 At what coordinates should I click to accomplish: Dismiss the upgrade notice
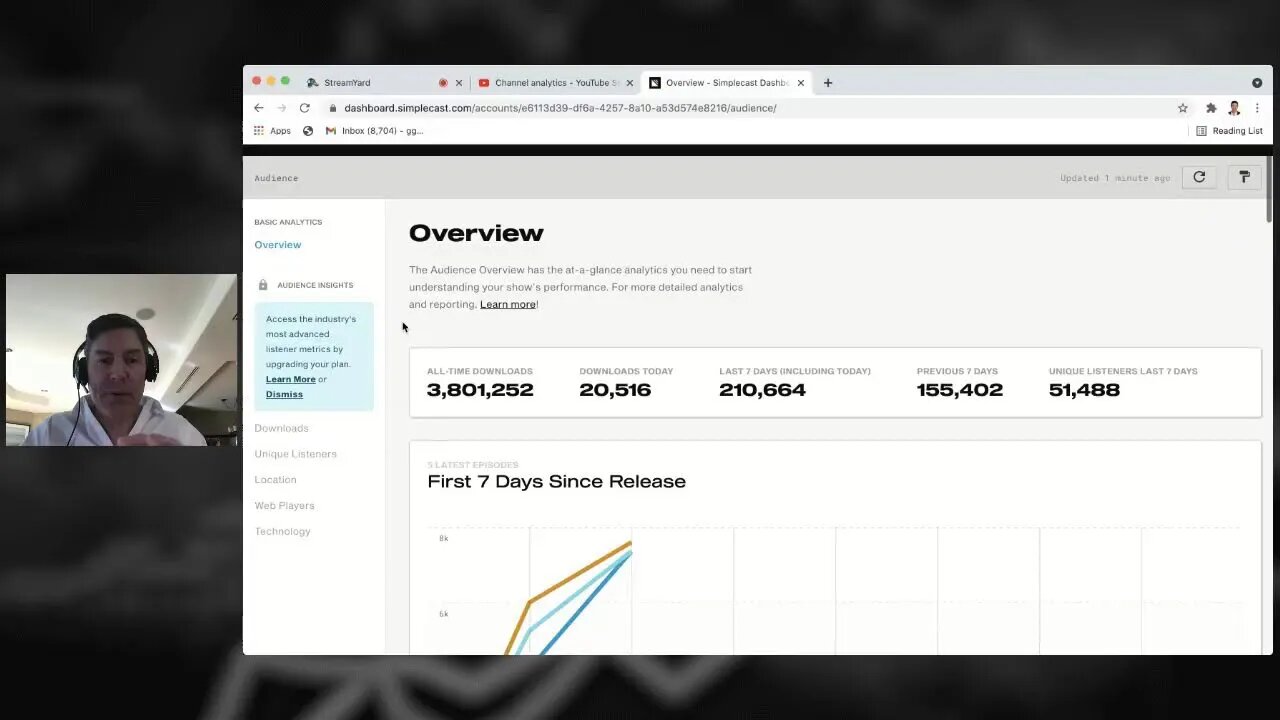pos(284,394)
